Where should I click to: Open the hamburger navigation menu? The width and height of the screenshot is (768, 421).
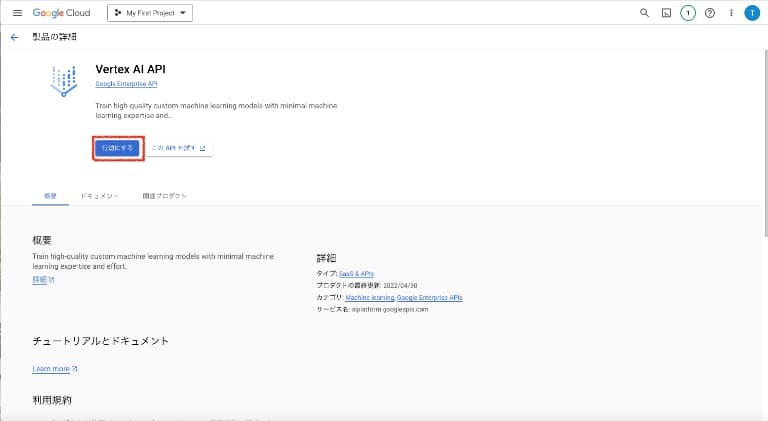17,13
